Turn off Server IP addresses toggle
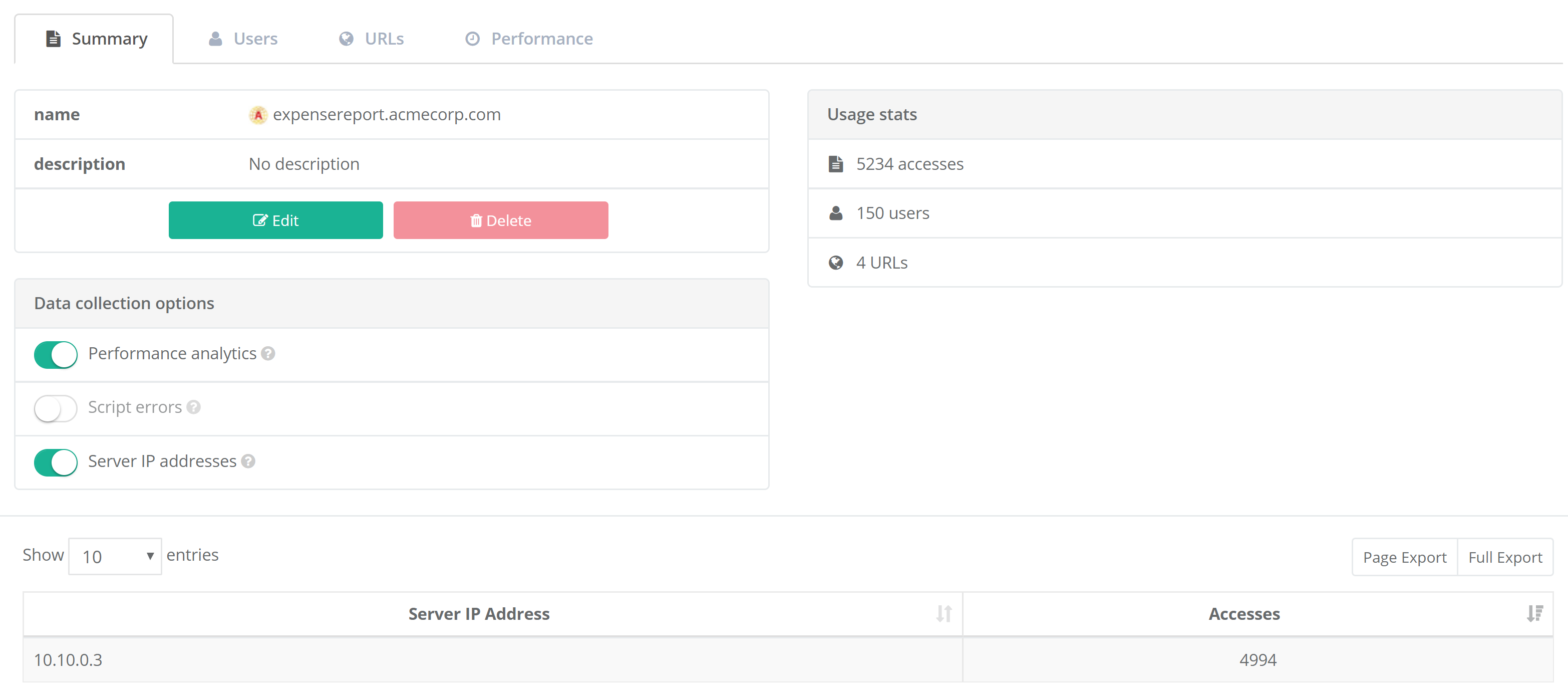The width and height of the screenshot is (1568, 697). pyautogui.click(x=56, y=462)
